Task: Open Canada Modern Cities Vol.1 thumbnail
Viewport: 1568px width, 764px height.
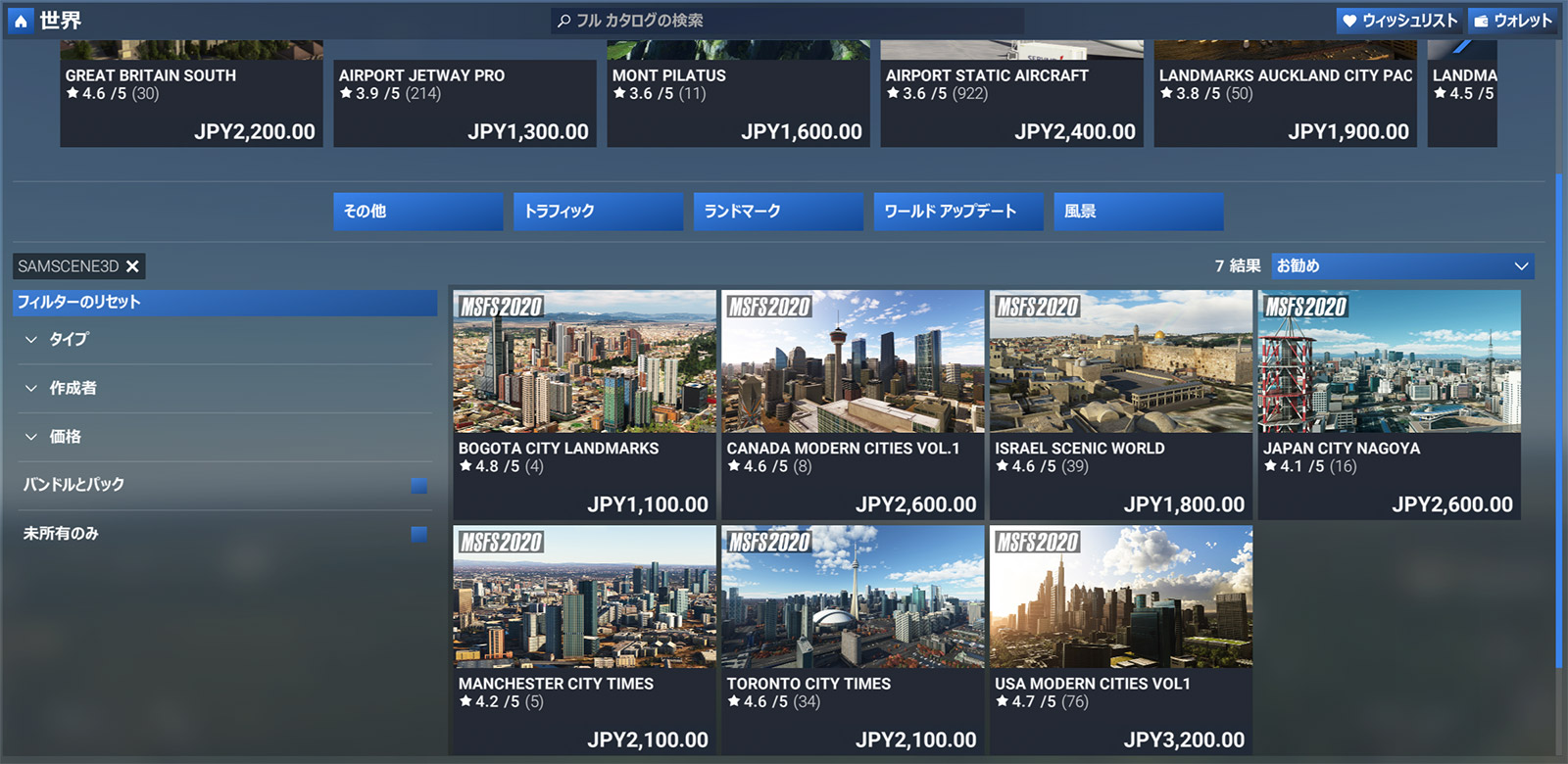Action: [854, 361]
